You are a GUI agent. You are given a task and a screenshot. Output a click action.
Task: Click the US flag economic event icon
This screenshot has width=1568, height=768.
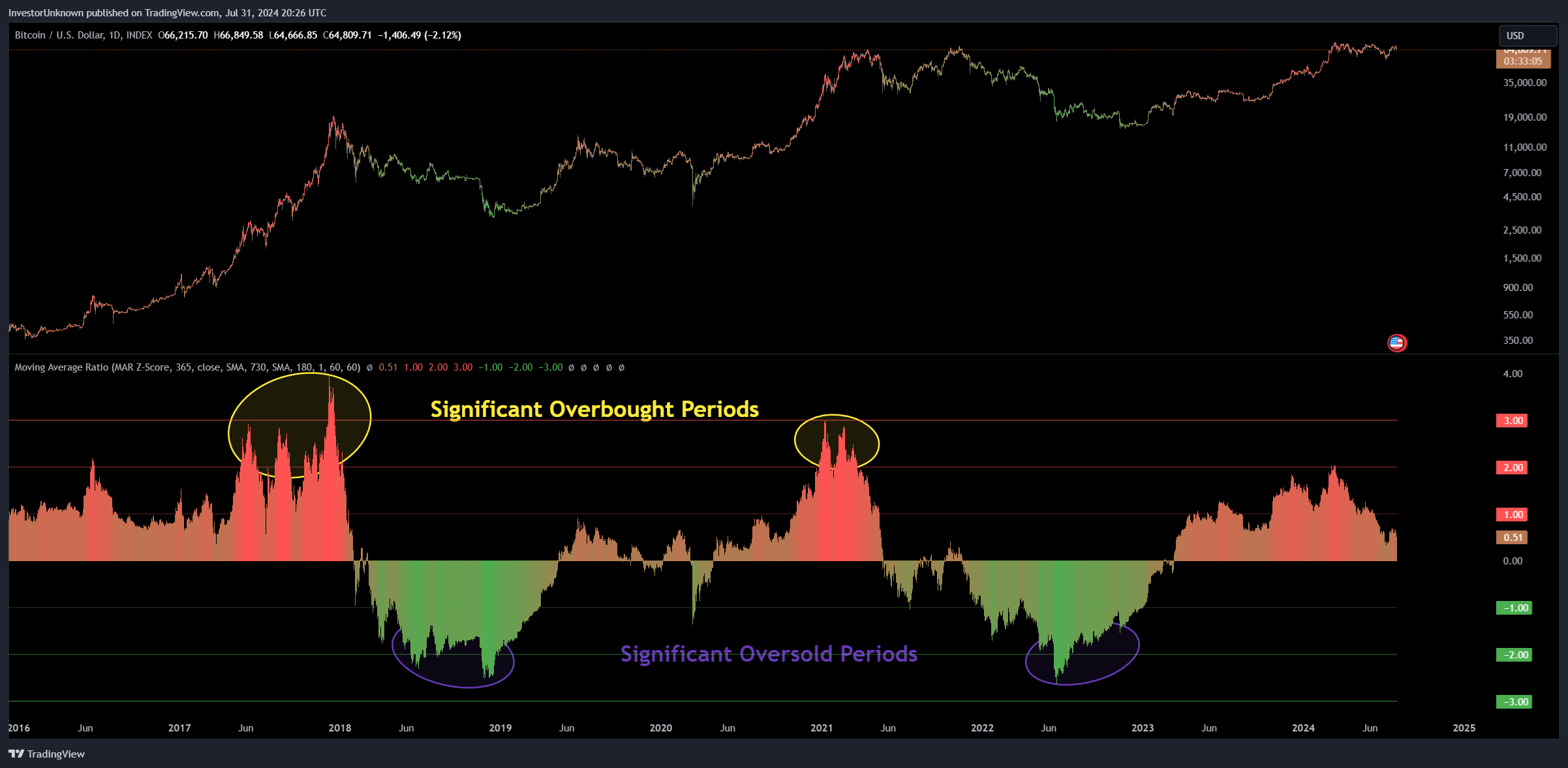coord(1396,343)
